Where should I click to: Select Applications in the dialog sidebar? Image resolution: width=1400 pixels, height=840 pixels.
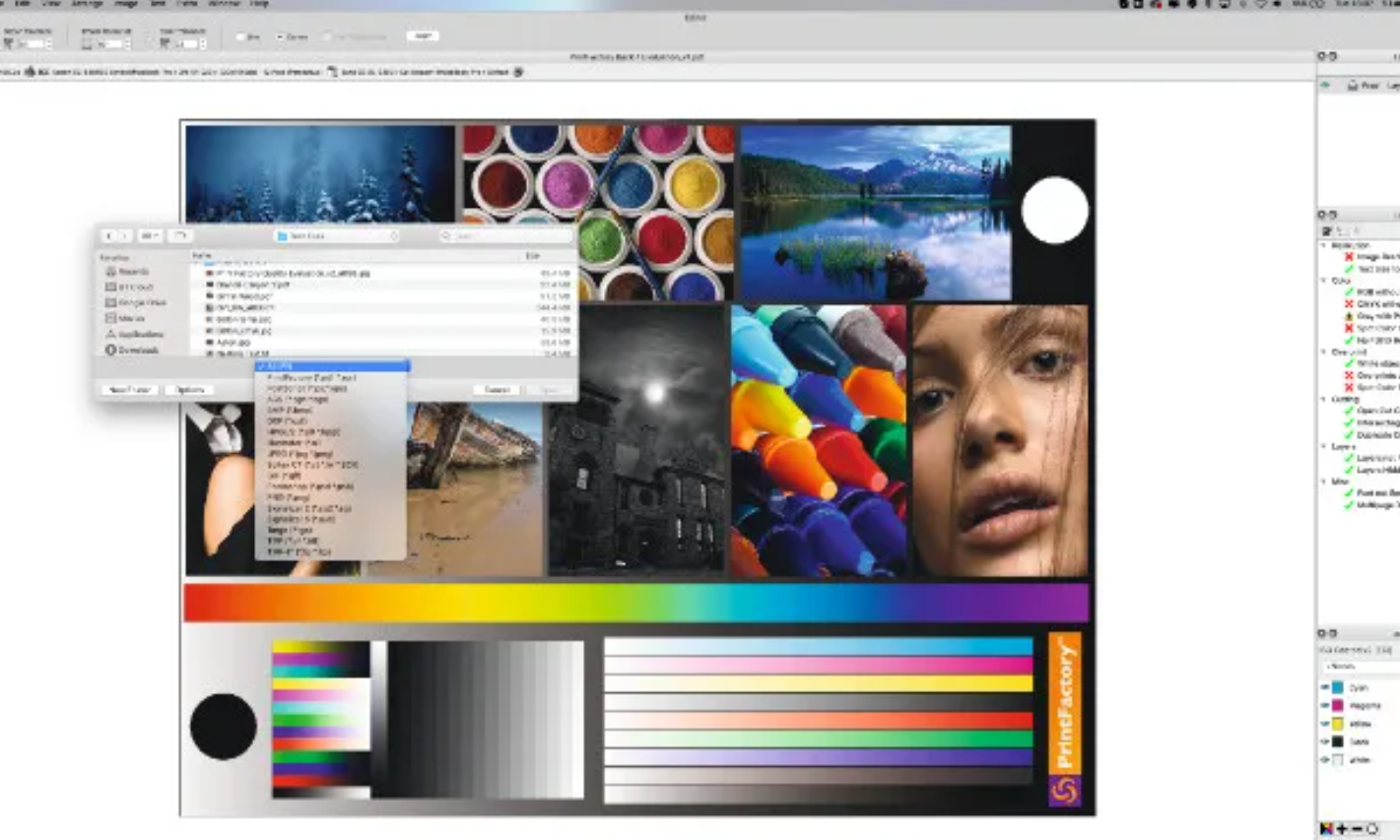[133, 335]
